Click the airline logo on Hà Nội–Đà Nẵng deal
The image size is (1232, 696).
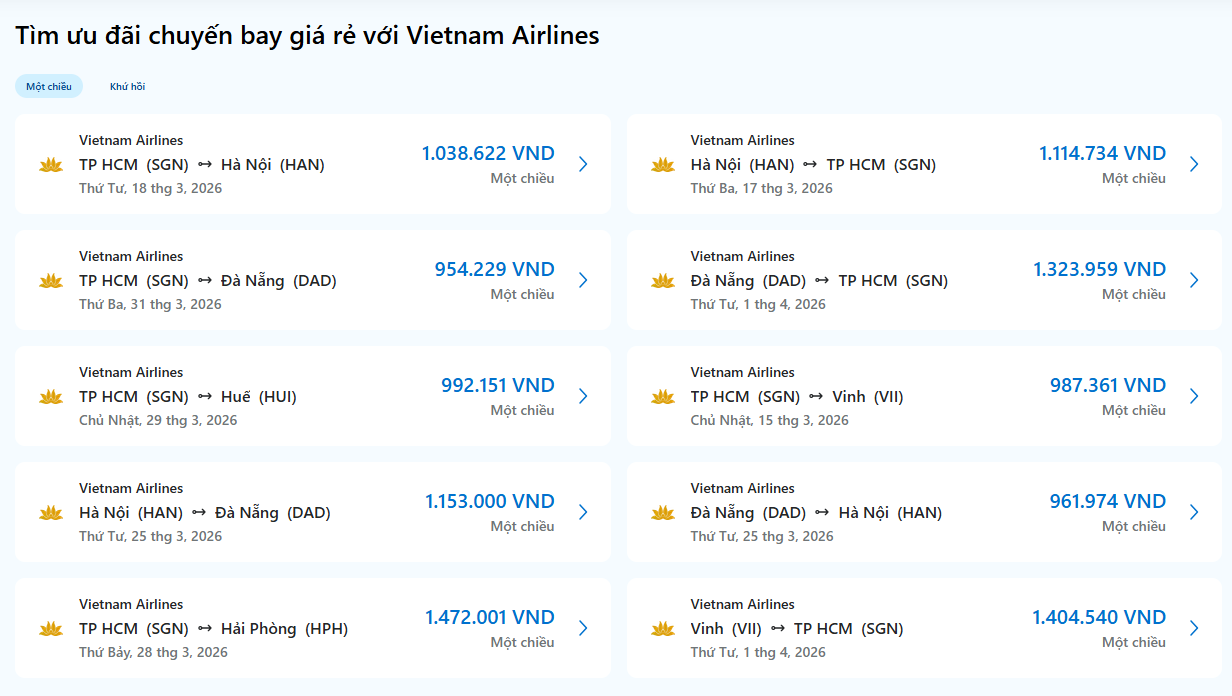[x=50, y=512]
